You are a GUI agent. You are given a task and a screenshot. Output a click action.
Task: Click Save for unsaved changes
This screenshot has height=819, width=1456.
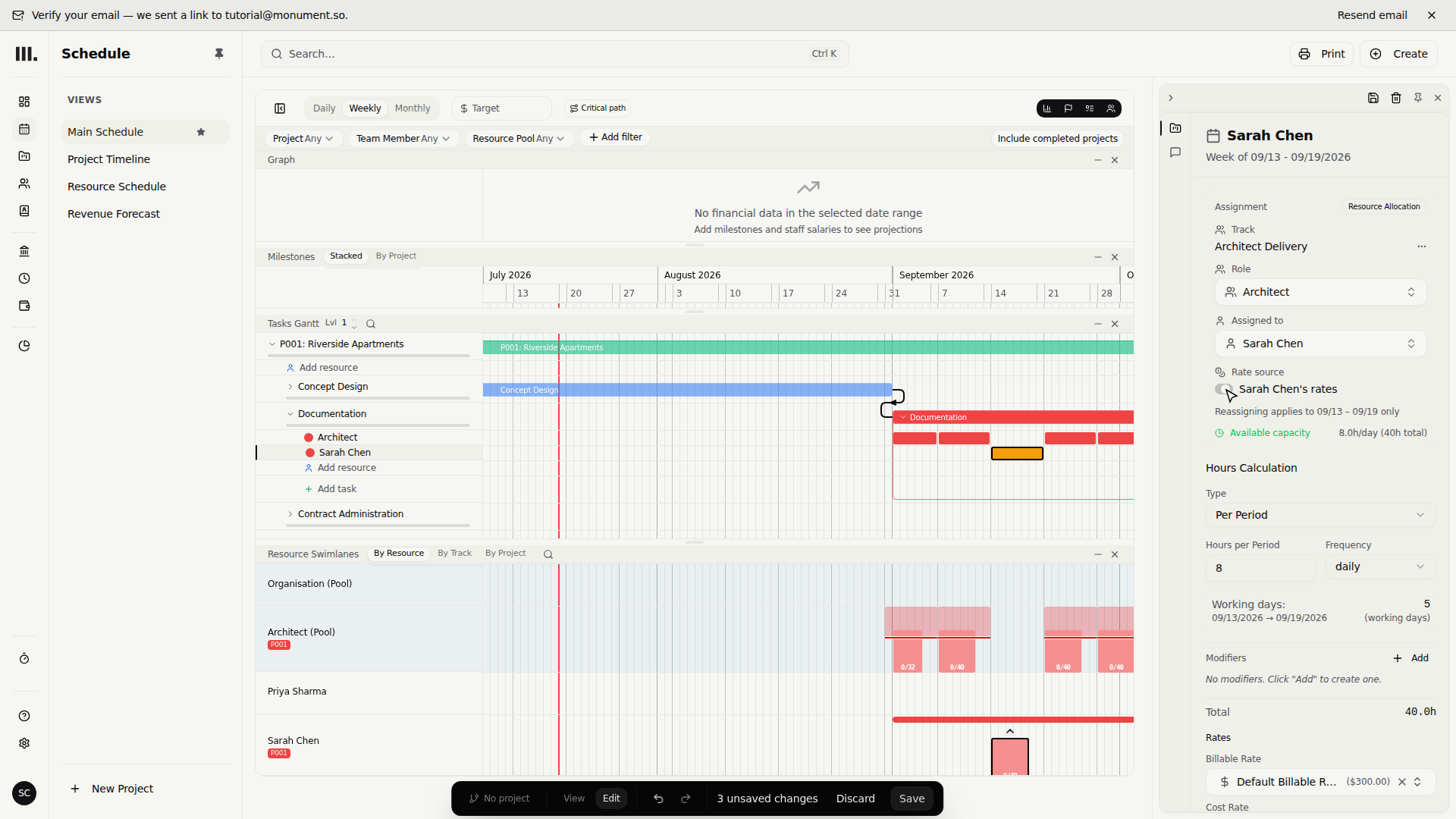click(912, 799)
